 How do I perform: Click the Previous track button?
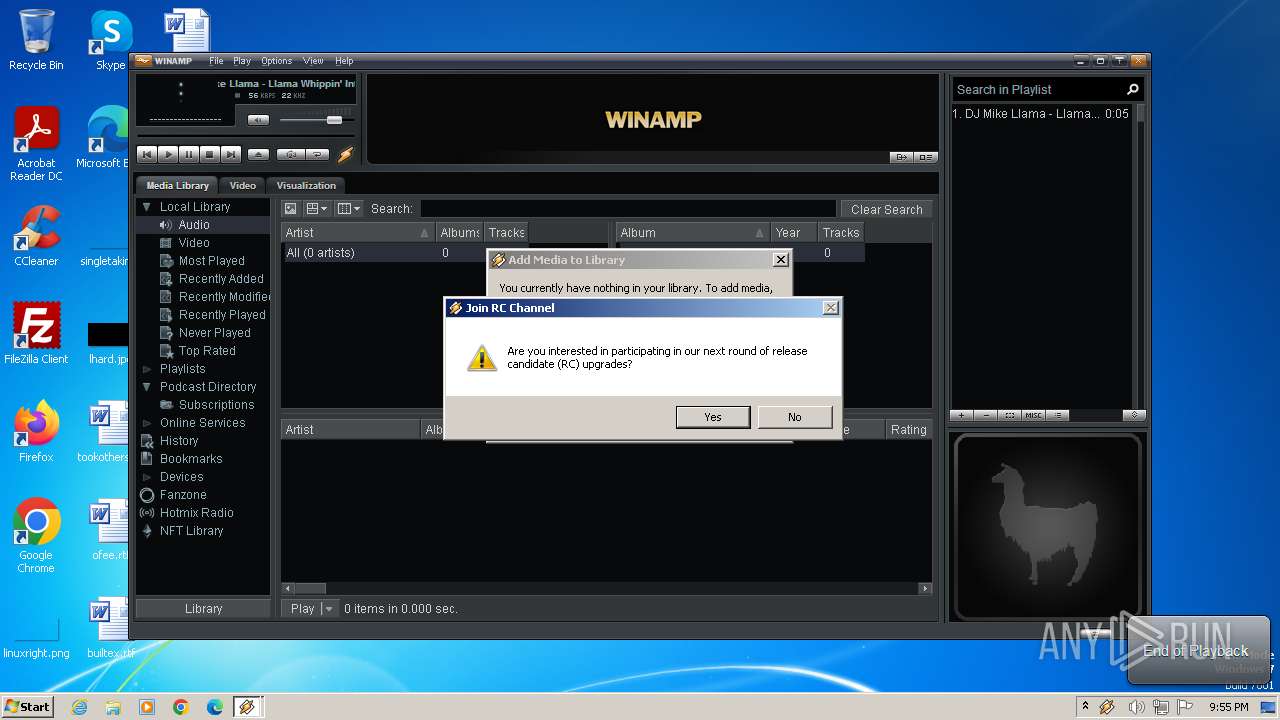pos(147,155)
